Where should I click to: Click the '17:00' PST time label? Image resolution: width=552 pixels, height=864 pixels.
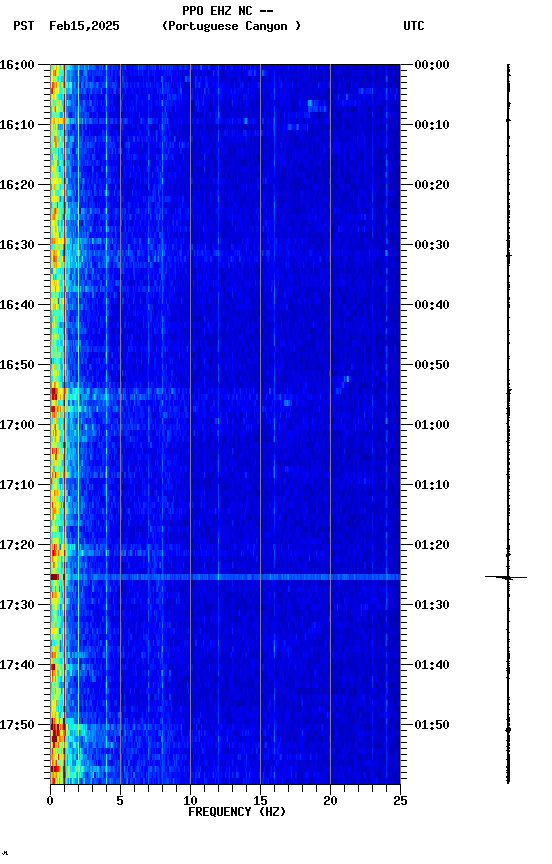coord(17,425)
